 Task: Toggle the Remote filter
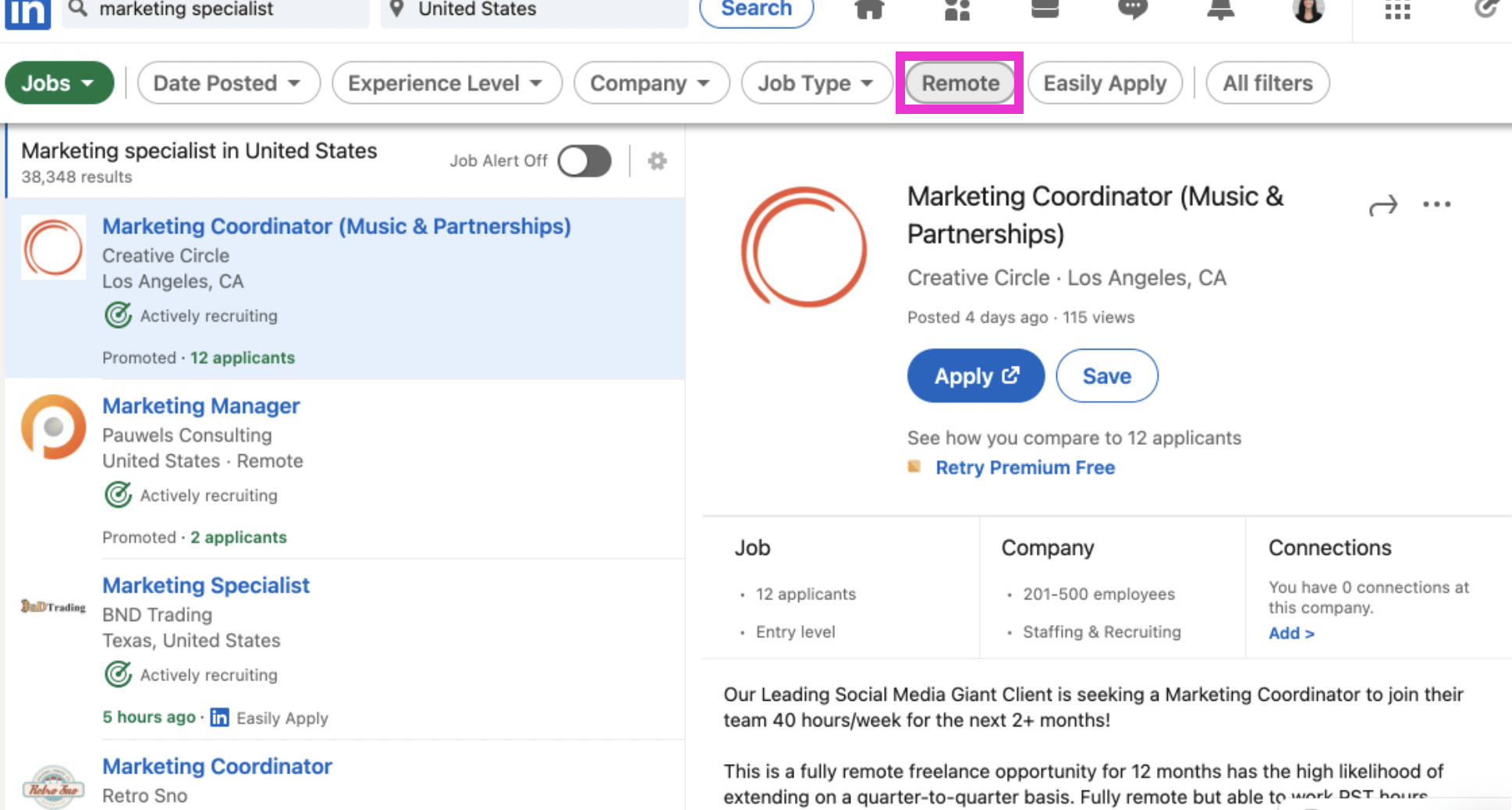[960, 83]
